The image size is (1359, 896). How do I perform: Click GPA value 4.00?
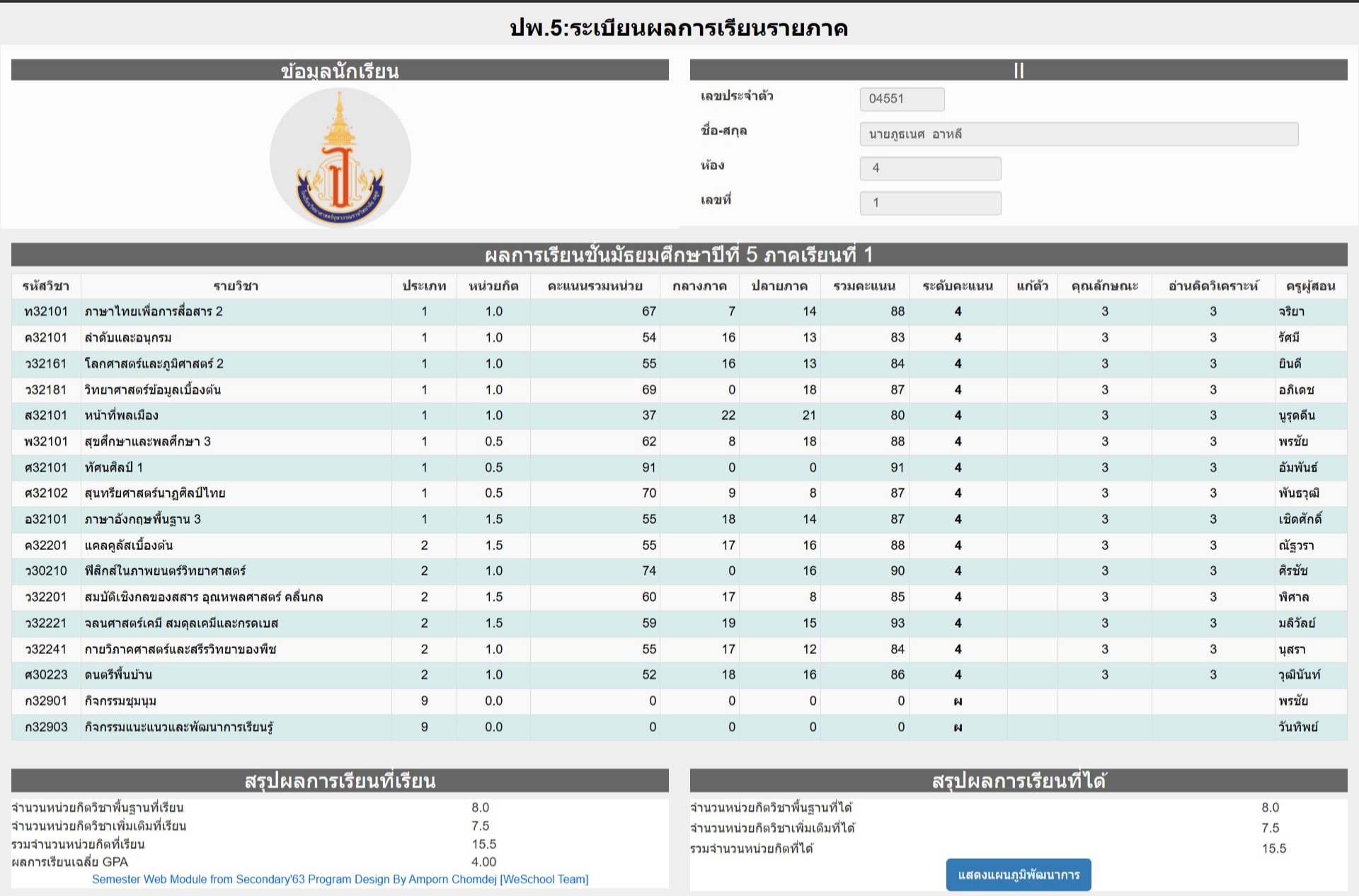point(484,862)
